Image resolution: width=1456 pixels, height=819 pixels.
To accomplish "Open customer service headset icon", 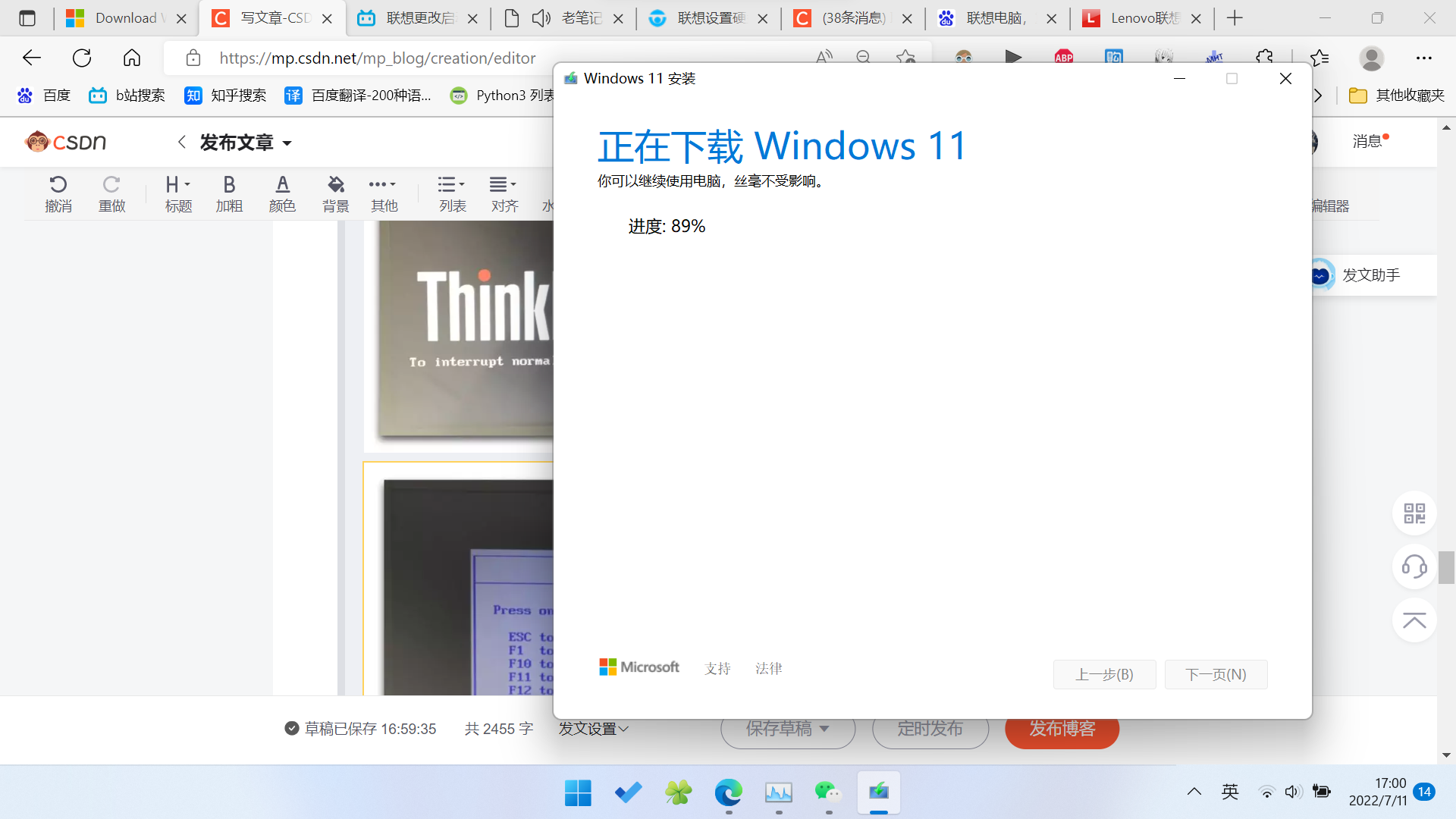I will [x=1414, y=566].
